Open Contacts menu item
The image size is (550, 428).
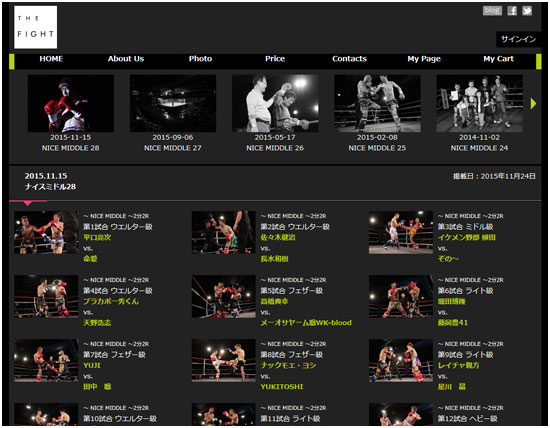[349, 59]
